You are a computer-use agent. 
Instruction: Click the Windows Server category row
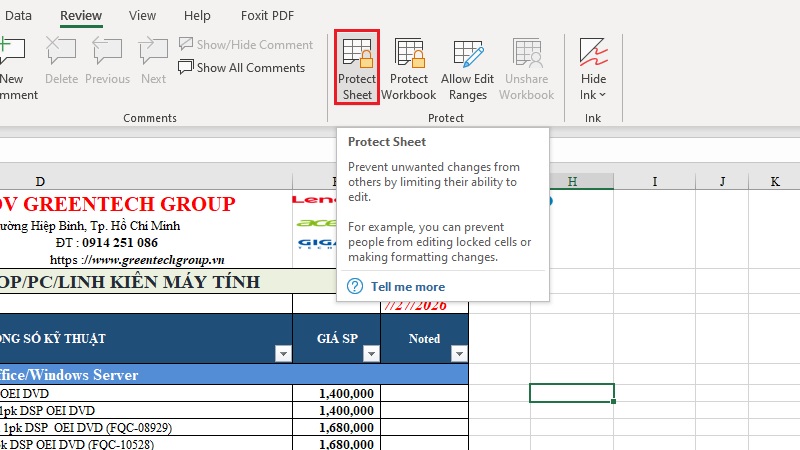(234, 374)
